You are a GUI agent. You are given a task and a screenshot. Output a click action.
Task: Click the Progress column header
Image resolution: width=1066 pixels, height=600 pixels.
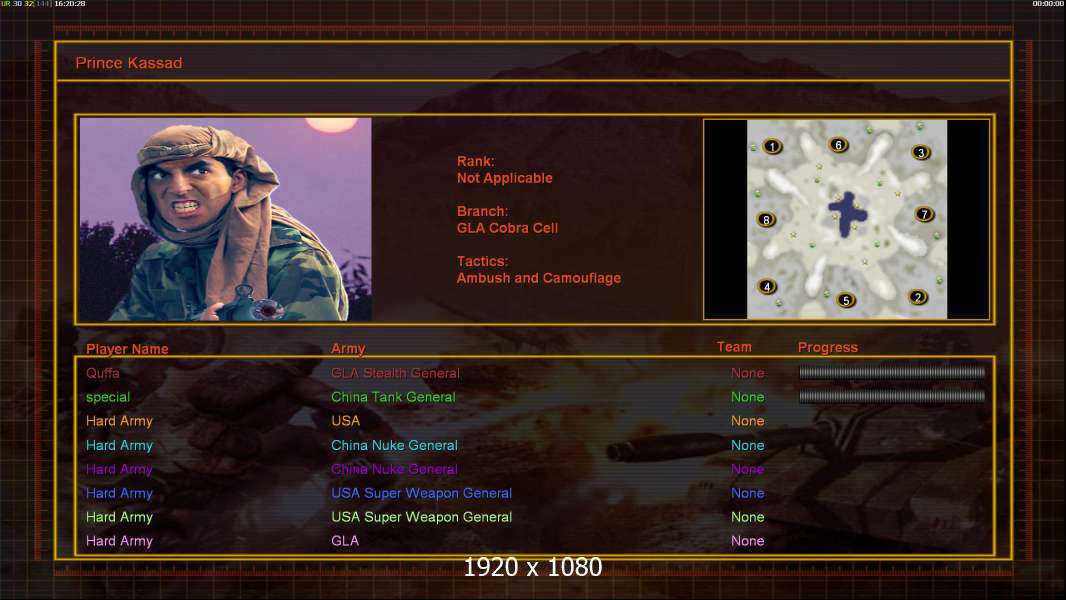[x=827, y=347]
